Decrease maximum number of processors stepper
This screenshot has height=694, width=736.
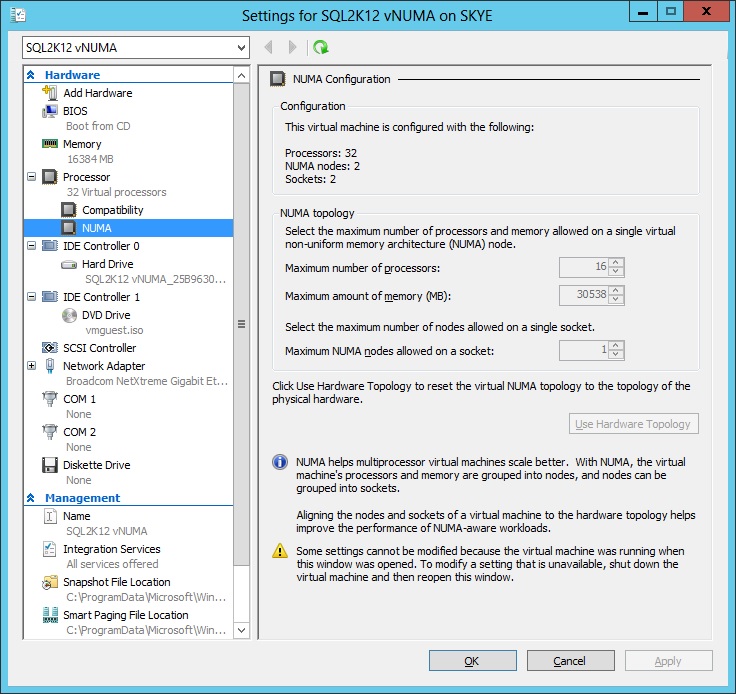coord(616,272)
